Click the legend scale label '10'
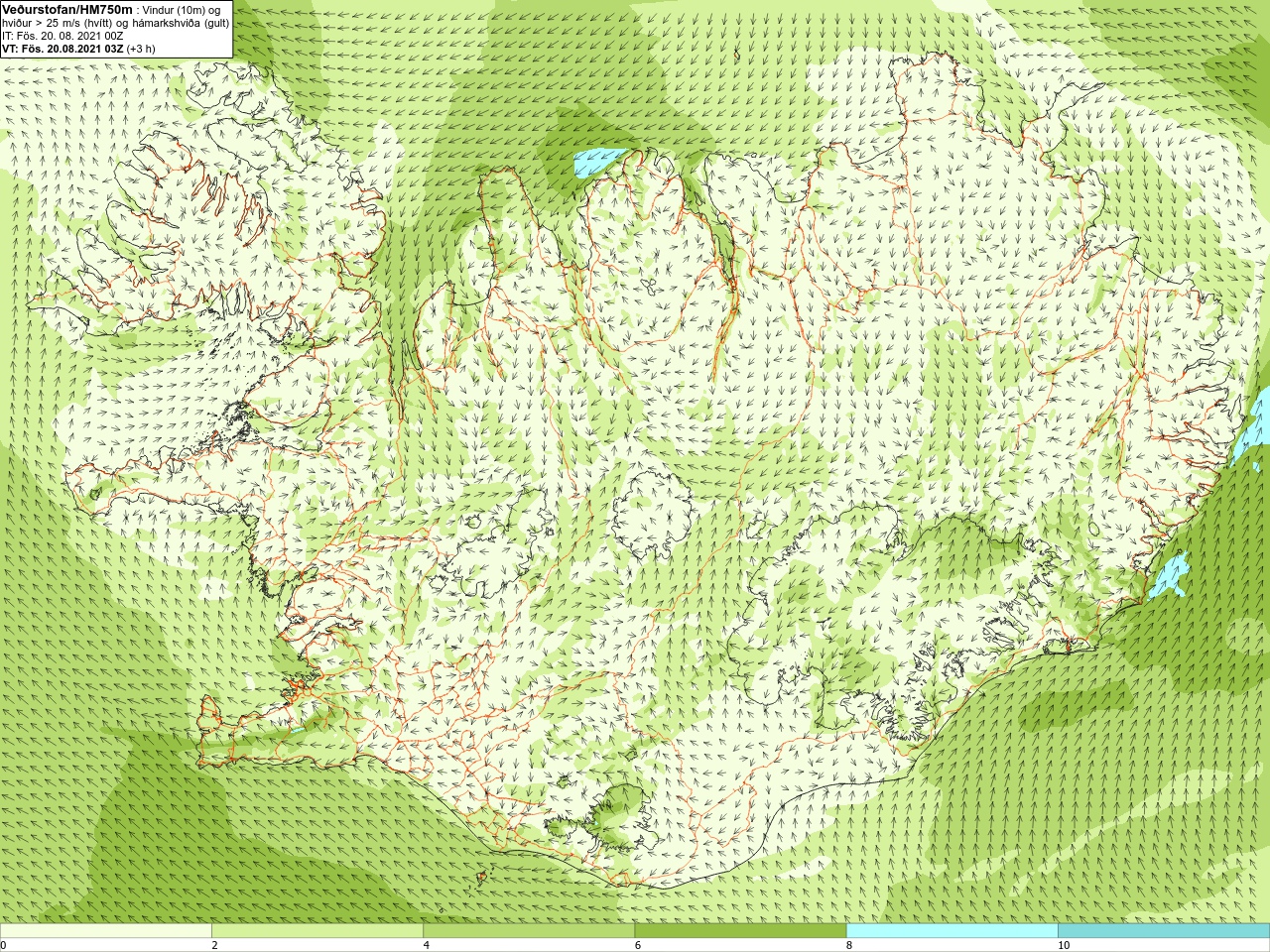 point(1064,945)
